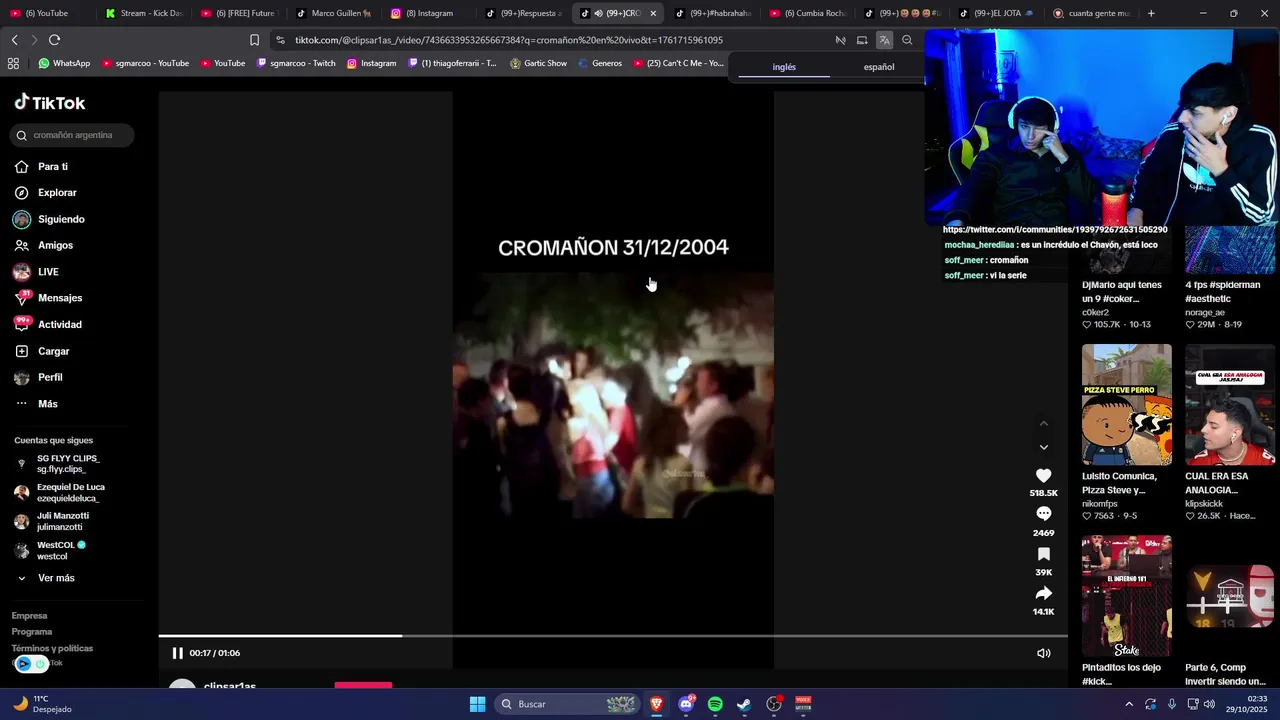Open the comments bubble showing 2469
This screenshot has width=1280, height=720.
click(1043, 514)
